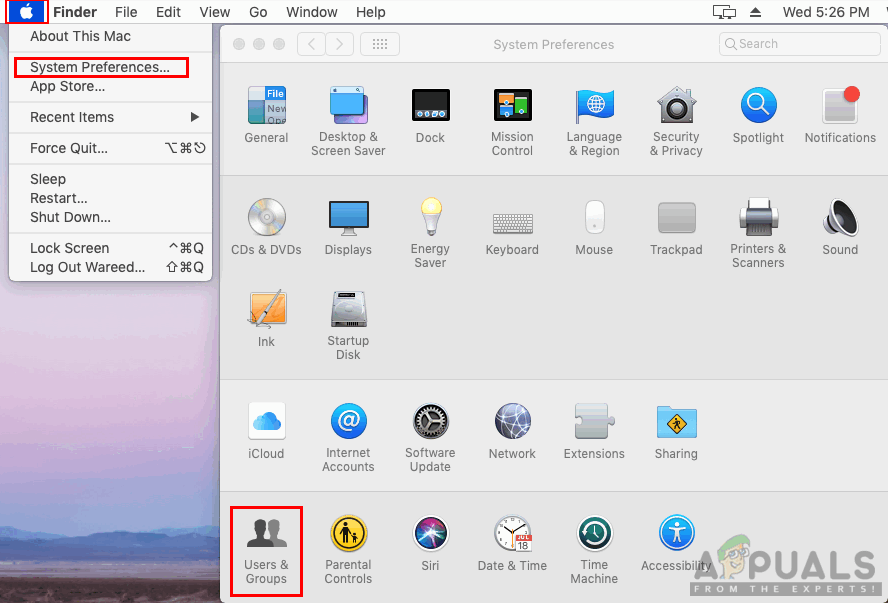The image size is (888, 603).
Task: Expand the Recent Items submenu
Action: pos(110,117)
